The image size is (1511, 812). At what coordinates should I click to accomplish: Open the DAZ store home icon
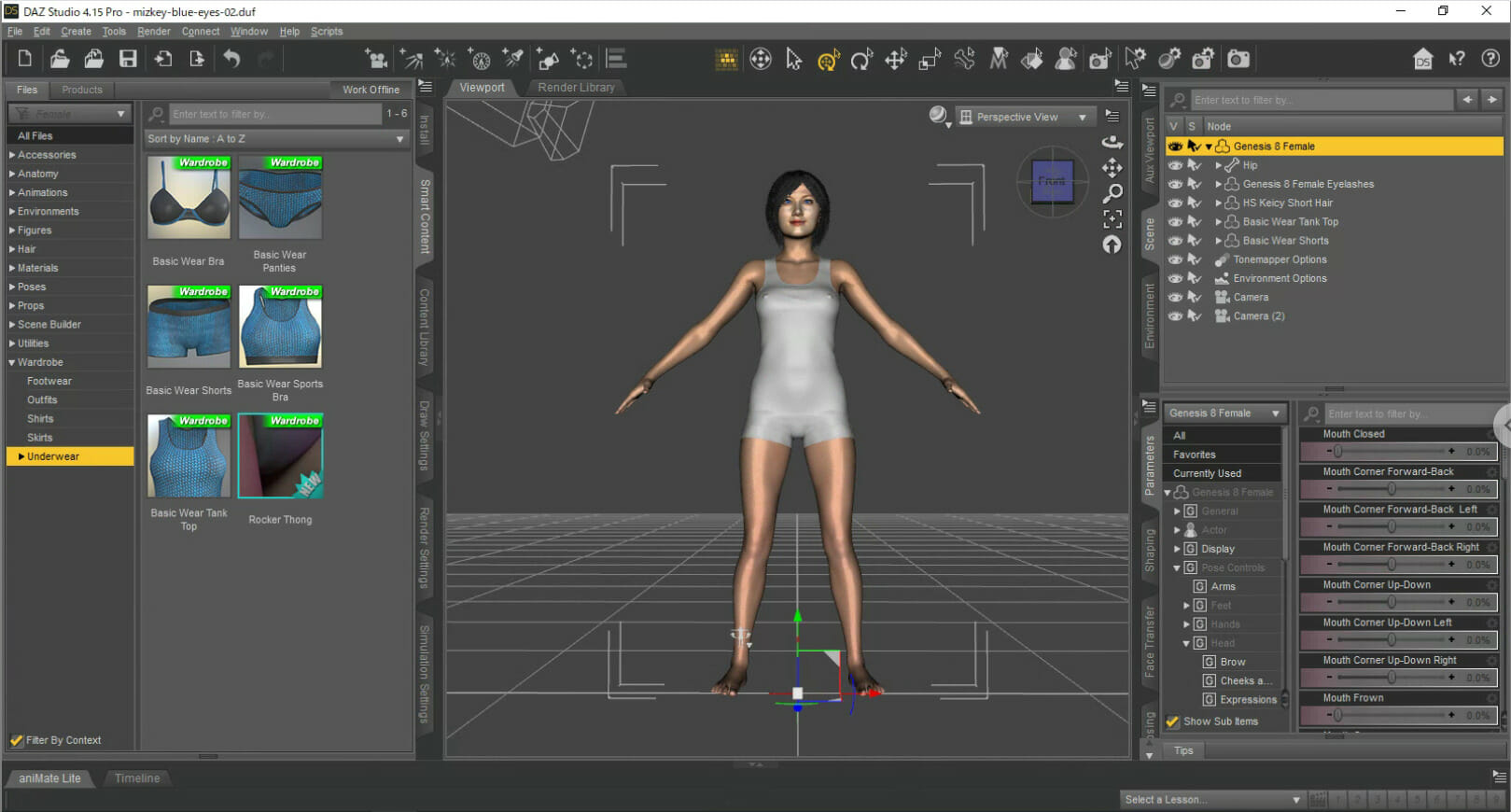click(x=1422, y=60)
